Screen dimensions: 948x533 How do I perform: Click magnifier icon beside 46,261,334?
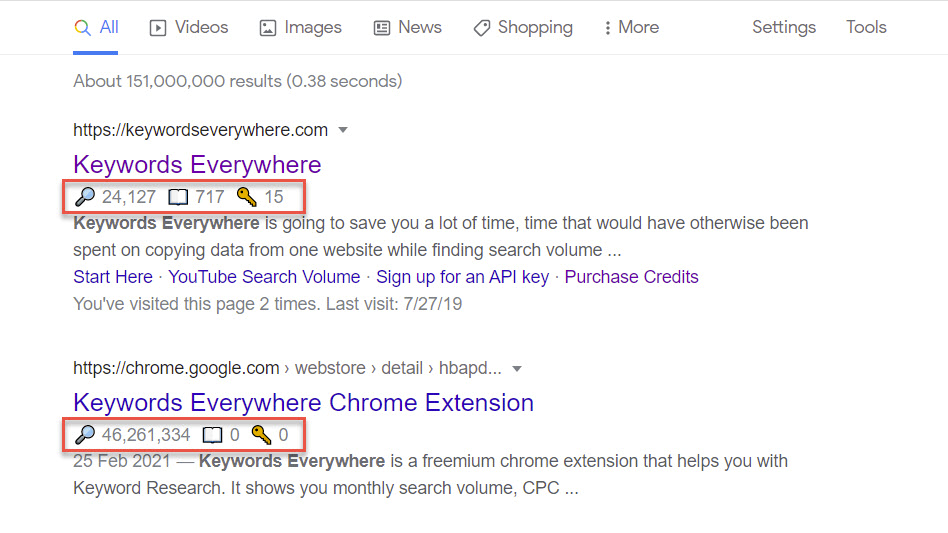[85, 435]
